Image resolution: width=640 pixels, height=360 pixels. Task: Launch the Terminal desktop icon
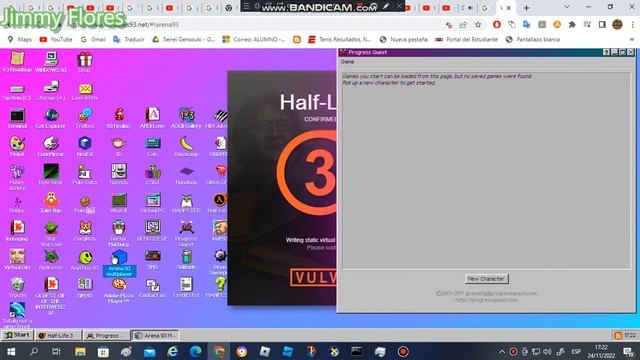coord(17,118)
